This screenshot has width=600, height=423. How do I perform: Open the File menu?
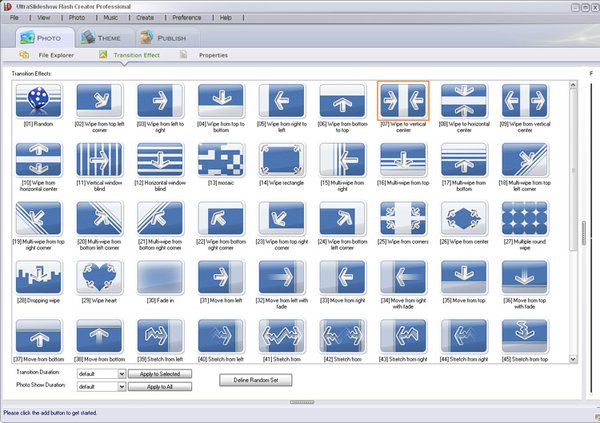[14, 18]
